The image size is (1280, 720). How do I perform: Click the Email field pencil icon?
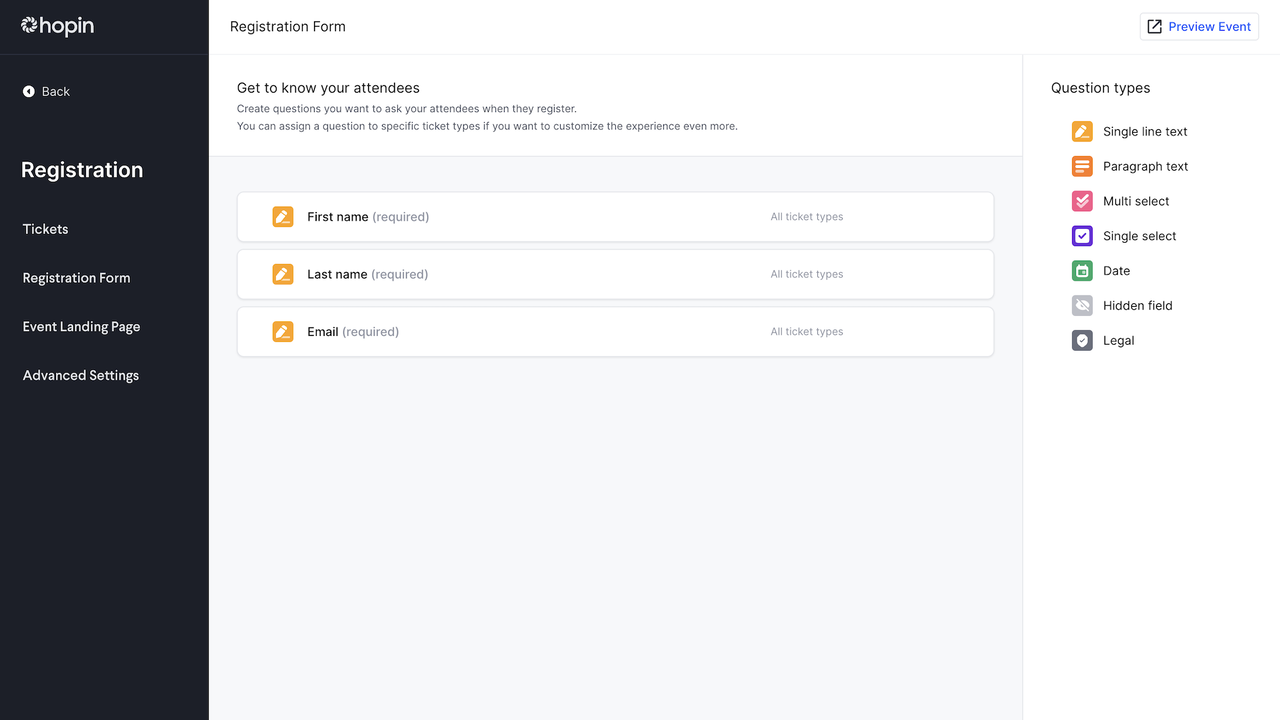pyautogui.click(x=283, y=332)
